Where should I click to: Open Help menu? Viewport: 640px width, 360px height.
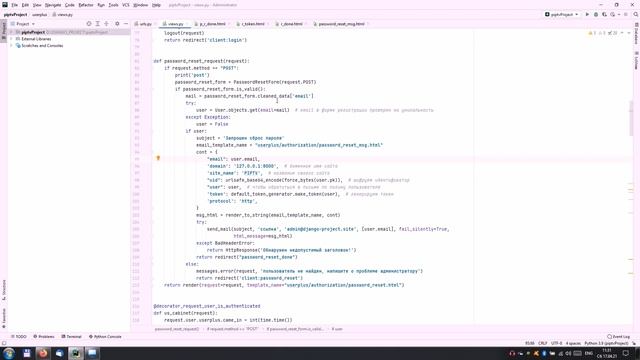pyautogui.click(x=156, y=5)
